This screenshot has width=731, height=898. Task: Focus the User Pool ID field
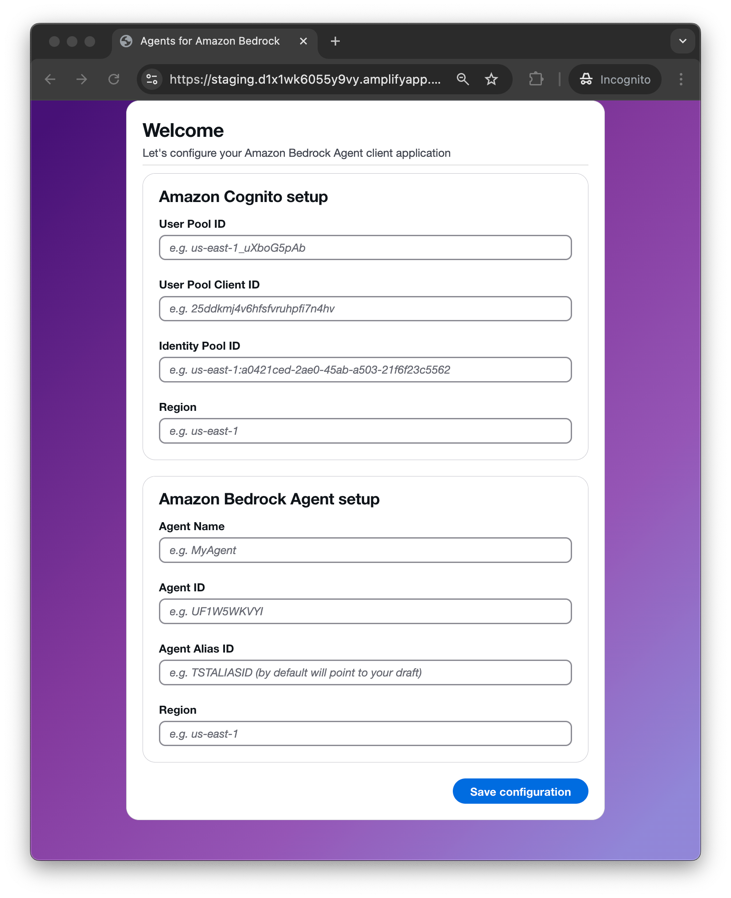366,247
